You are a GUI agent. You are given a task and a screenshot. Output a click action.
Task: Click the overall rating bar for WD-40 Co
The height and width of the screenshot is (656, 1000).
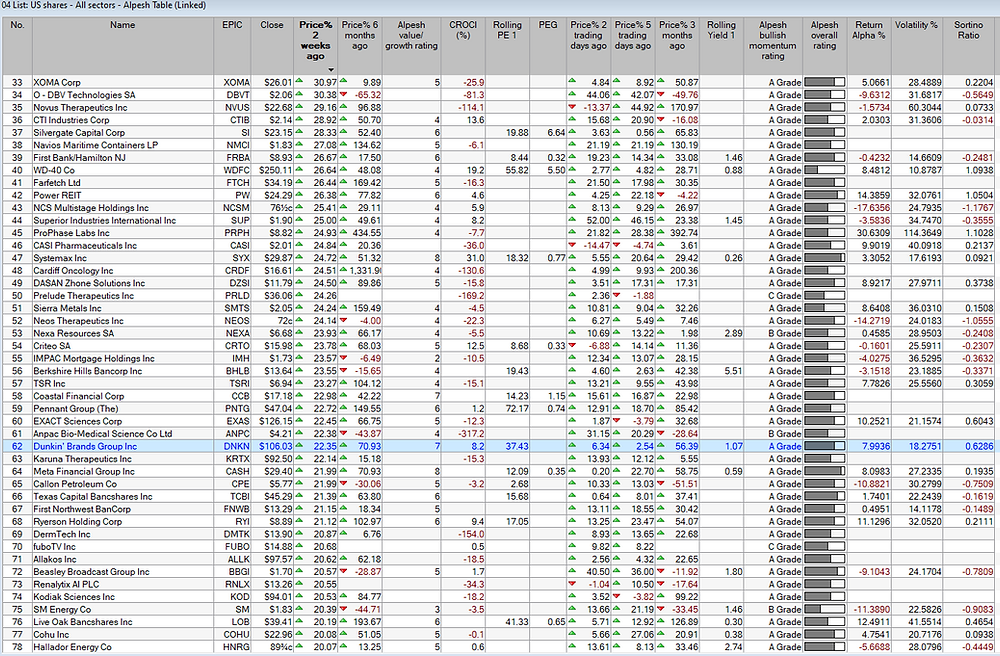tap(825, 170)
